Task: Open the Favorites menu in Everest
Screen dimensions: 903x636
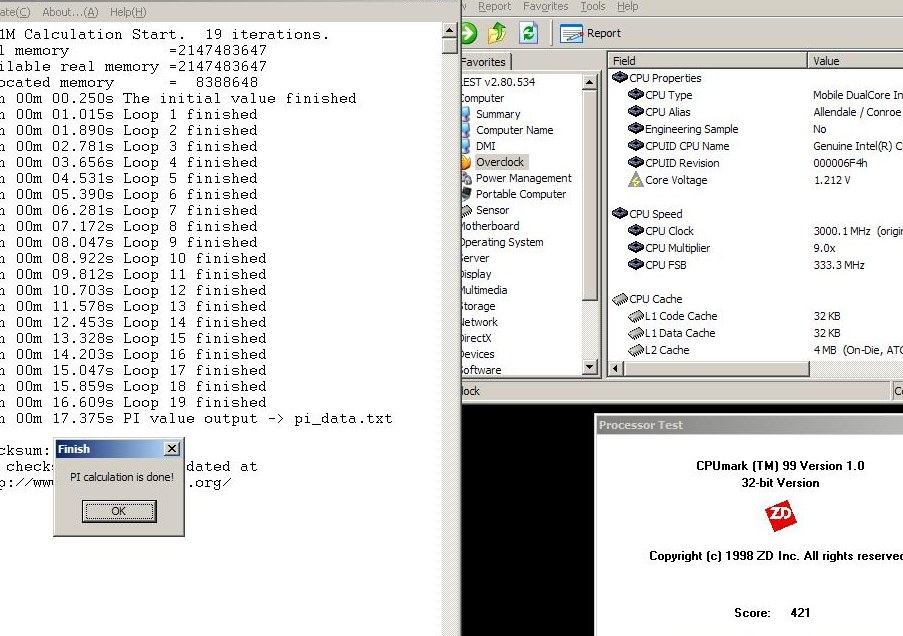Action: [545, 6]
